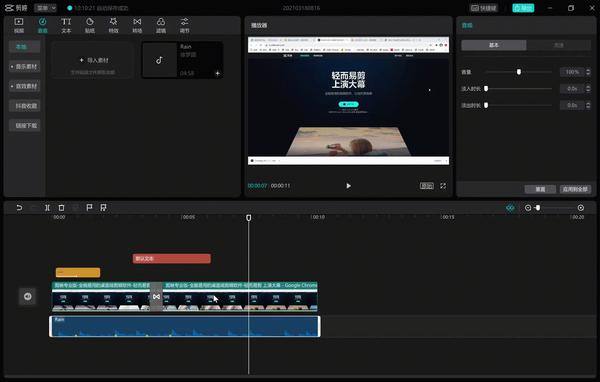Image resolution: width=600 pixels, height=382 pixels.
Task: Click the autosave status indicator
Action: click(98, 8)
